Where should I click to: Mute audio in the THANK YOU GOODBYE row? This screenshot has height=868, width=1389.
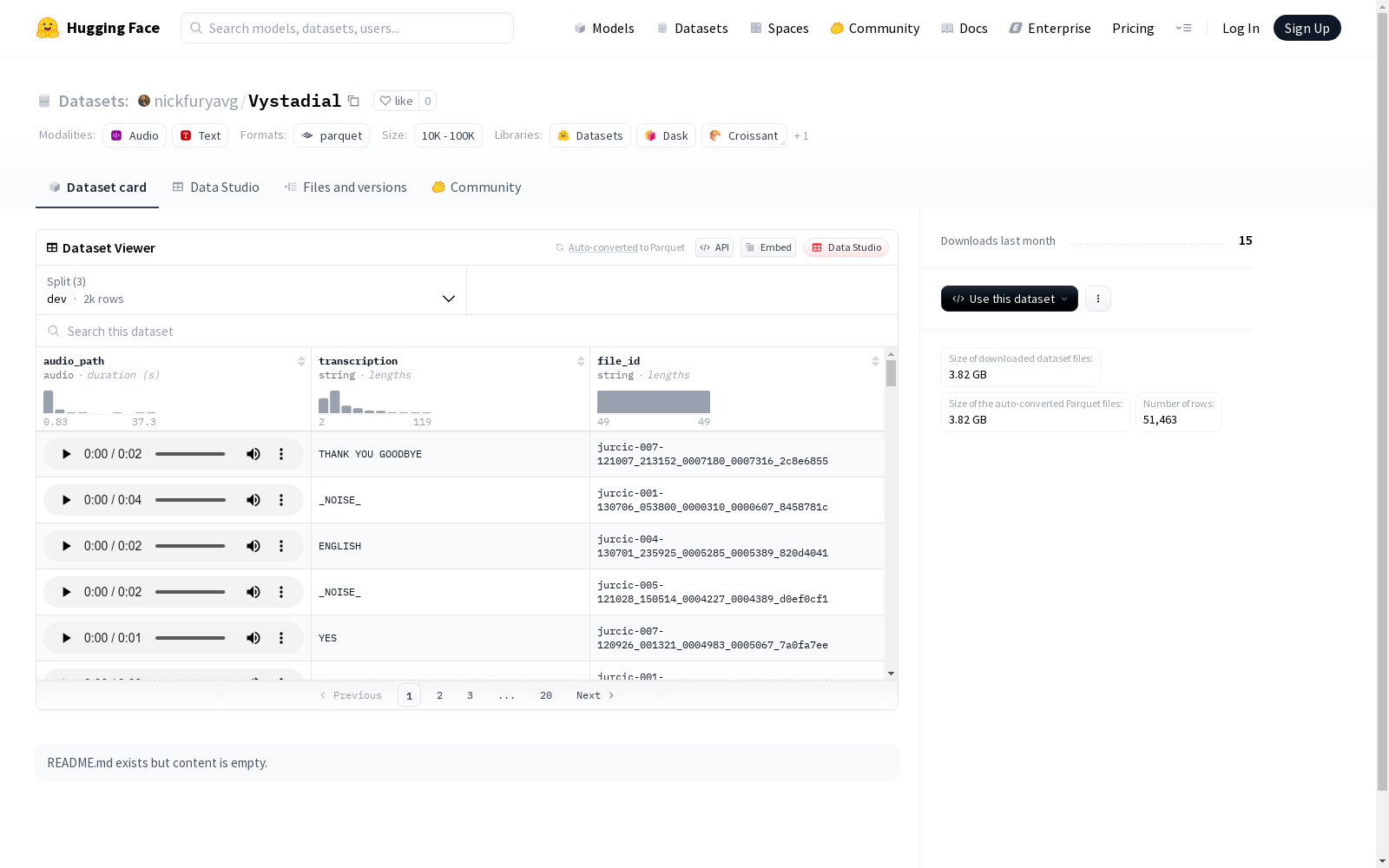(x=253, y=454)
